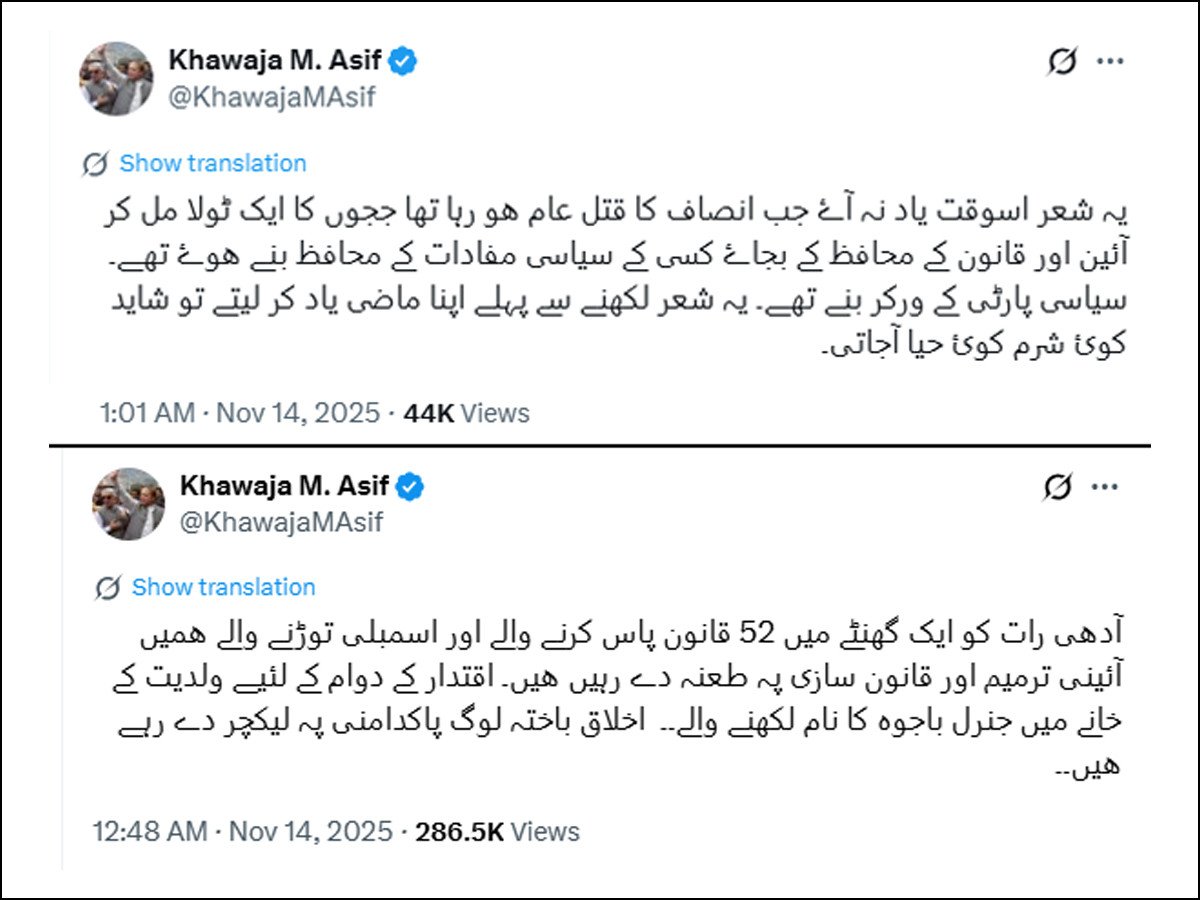
Task: Open the 1:01 AM · Nov 14, 2025 timestamp
Action: point(240,413)
